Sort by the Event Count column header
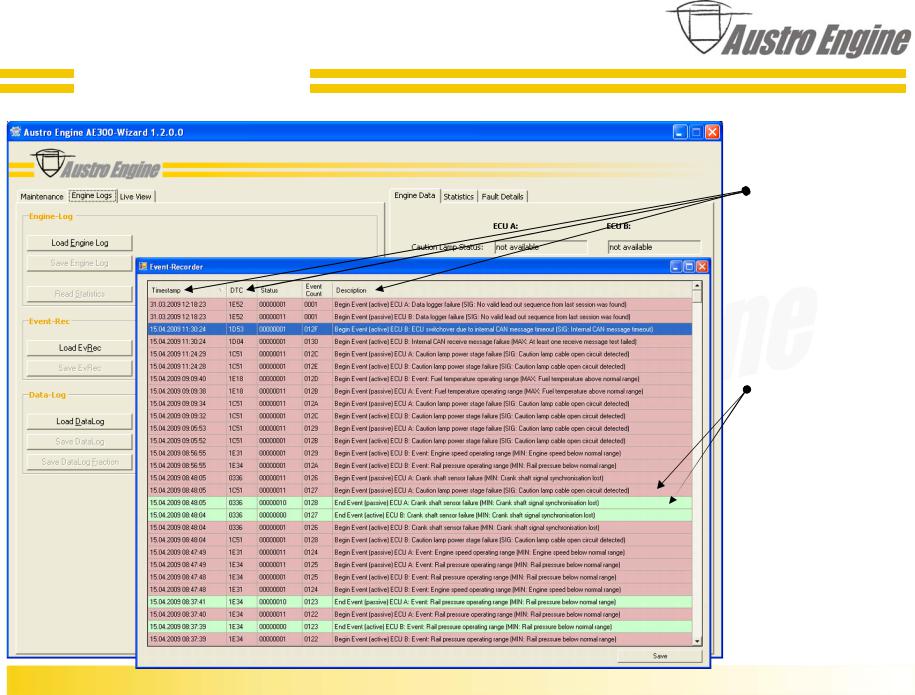 click(317, 290)
